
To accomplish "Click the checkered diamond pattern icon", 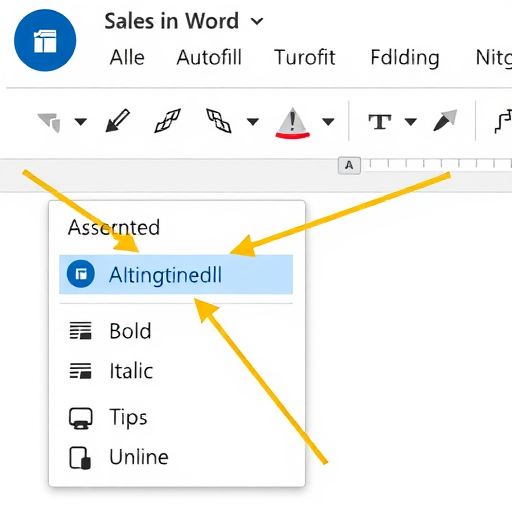I will click(219, 120).
